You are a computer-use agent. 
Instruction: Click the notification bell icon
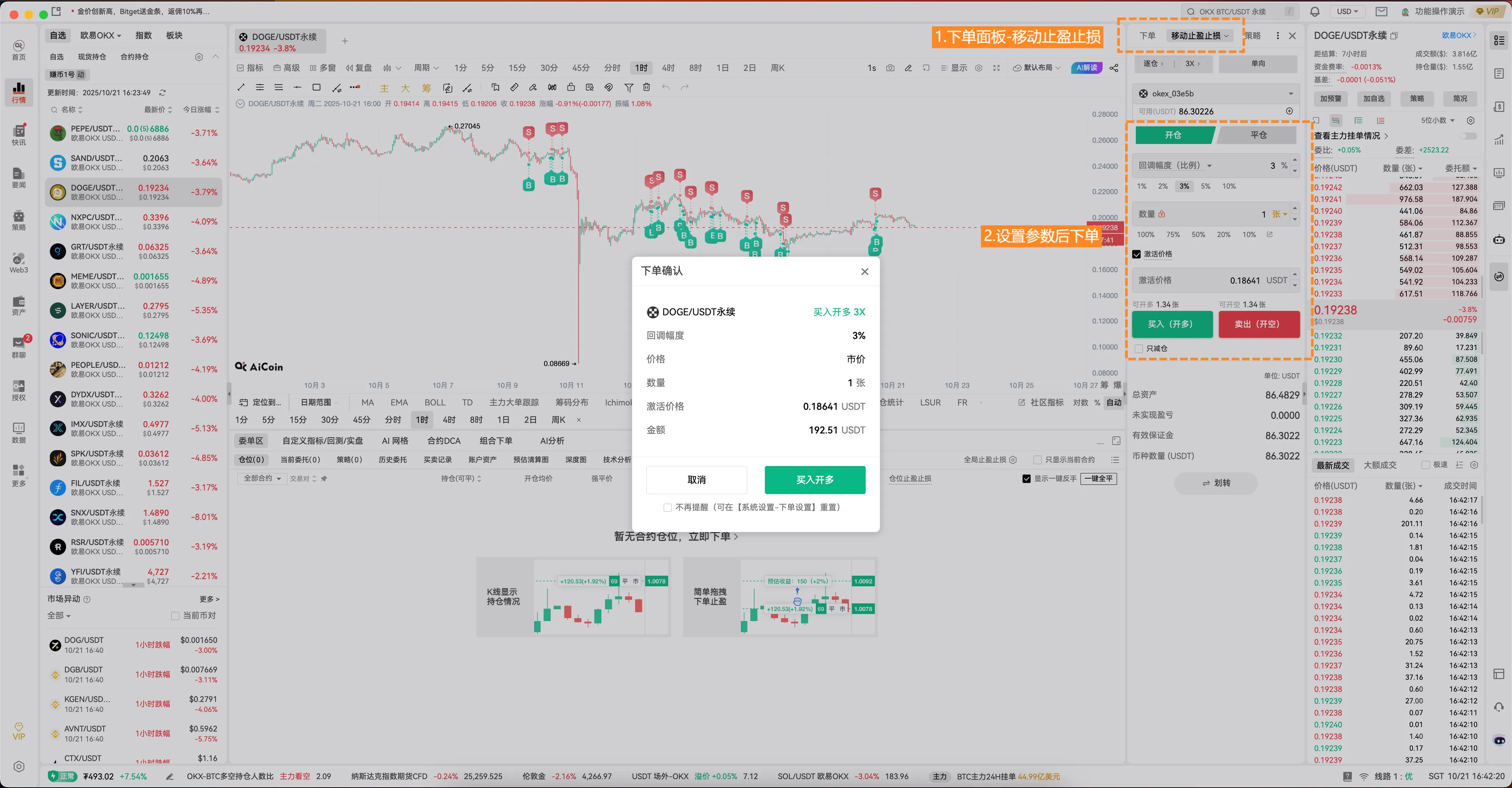coord(1315,12)
